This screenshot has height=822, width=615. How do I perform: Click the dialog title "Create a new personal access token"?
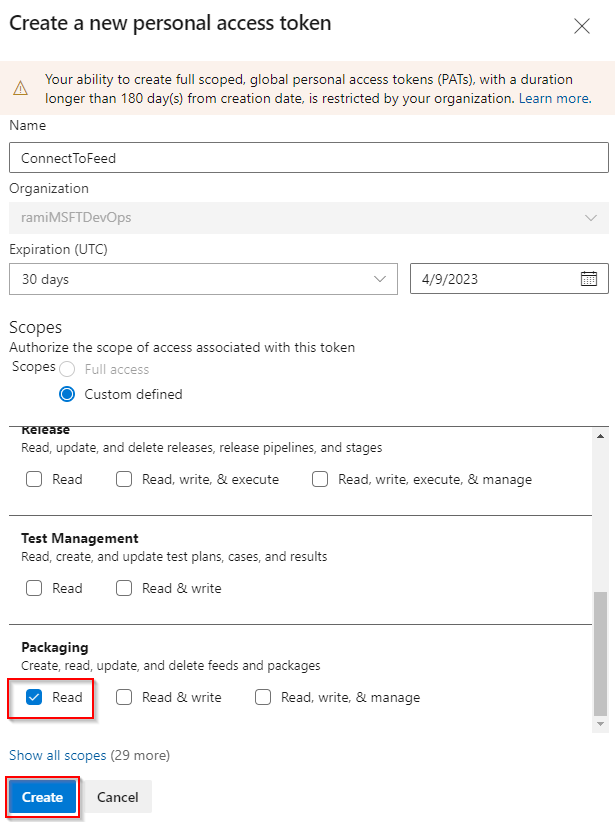170,24
